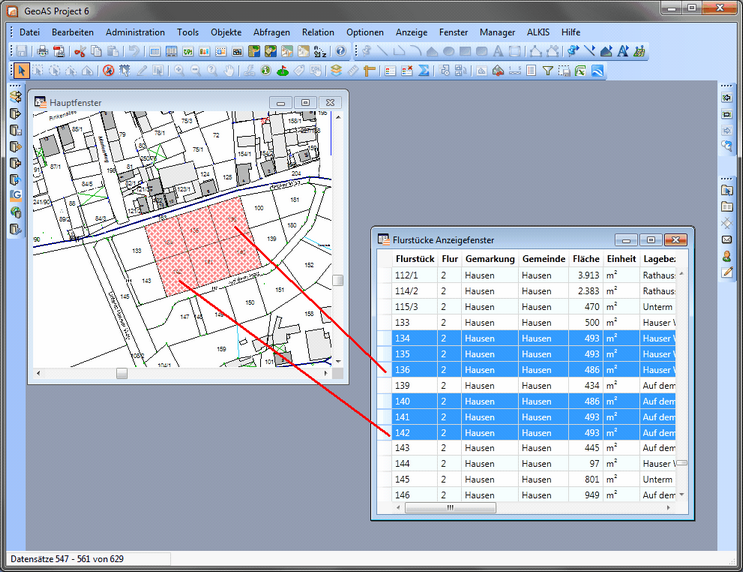The height and width of the screenshot is (572, 743).
Task: Click the A-Z sort icon in top toolbar
Action: [320, 51]
